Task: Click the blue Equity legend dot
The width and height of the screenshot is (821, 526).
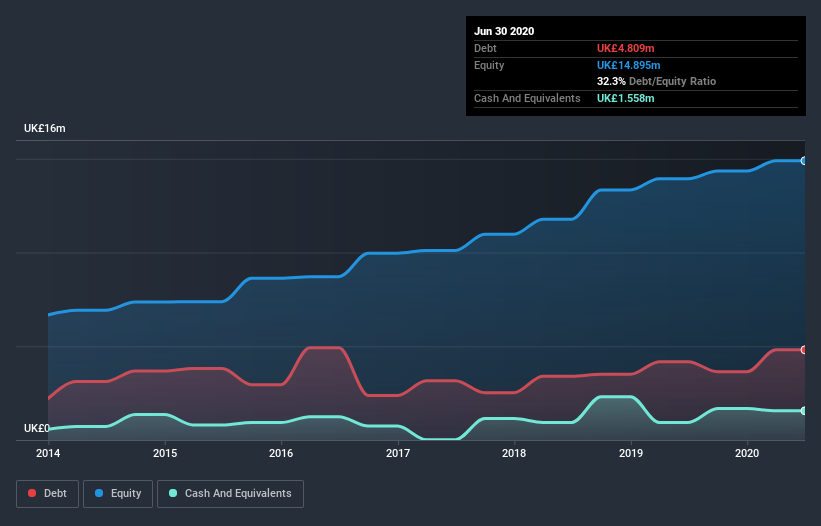Action: pyautogui.click(x=99, y=493)
